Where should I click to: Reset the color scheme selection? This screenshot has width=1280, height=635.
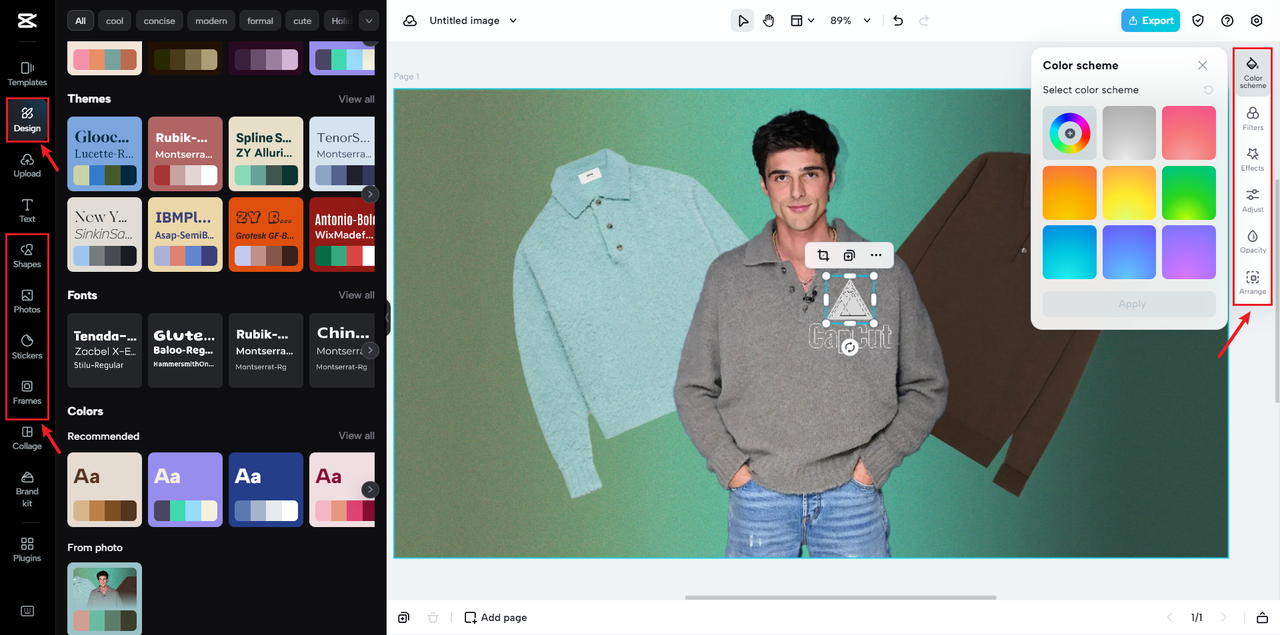1208,90
